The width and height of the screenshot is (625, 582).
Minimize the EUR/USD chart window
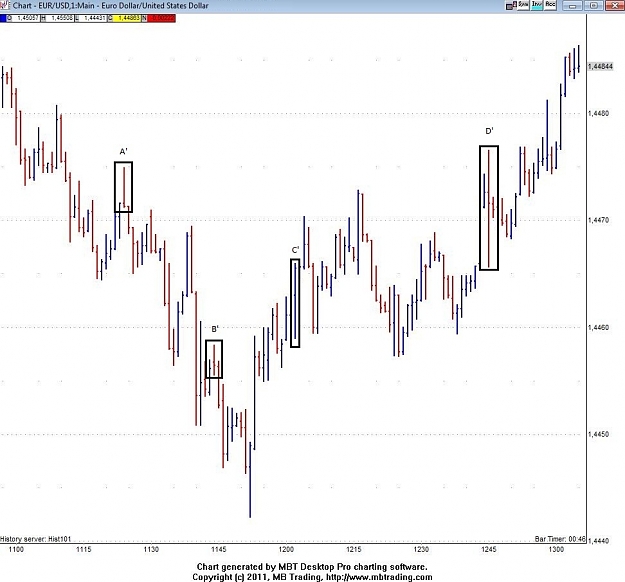tap(572, 6)
